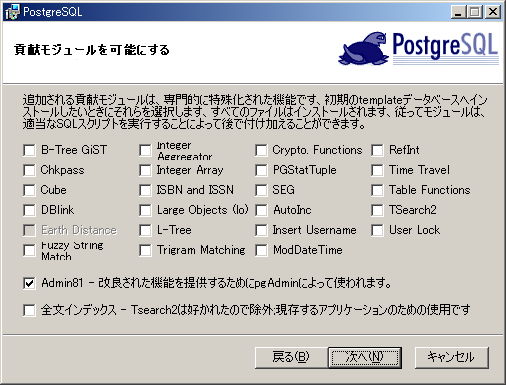Tick the Large Objects (lo) checkbox
The width and height of the screenshot is (506, 385).
point(145,210)
